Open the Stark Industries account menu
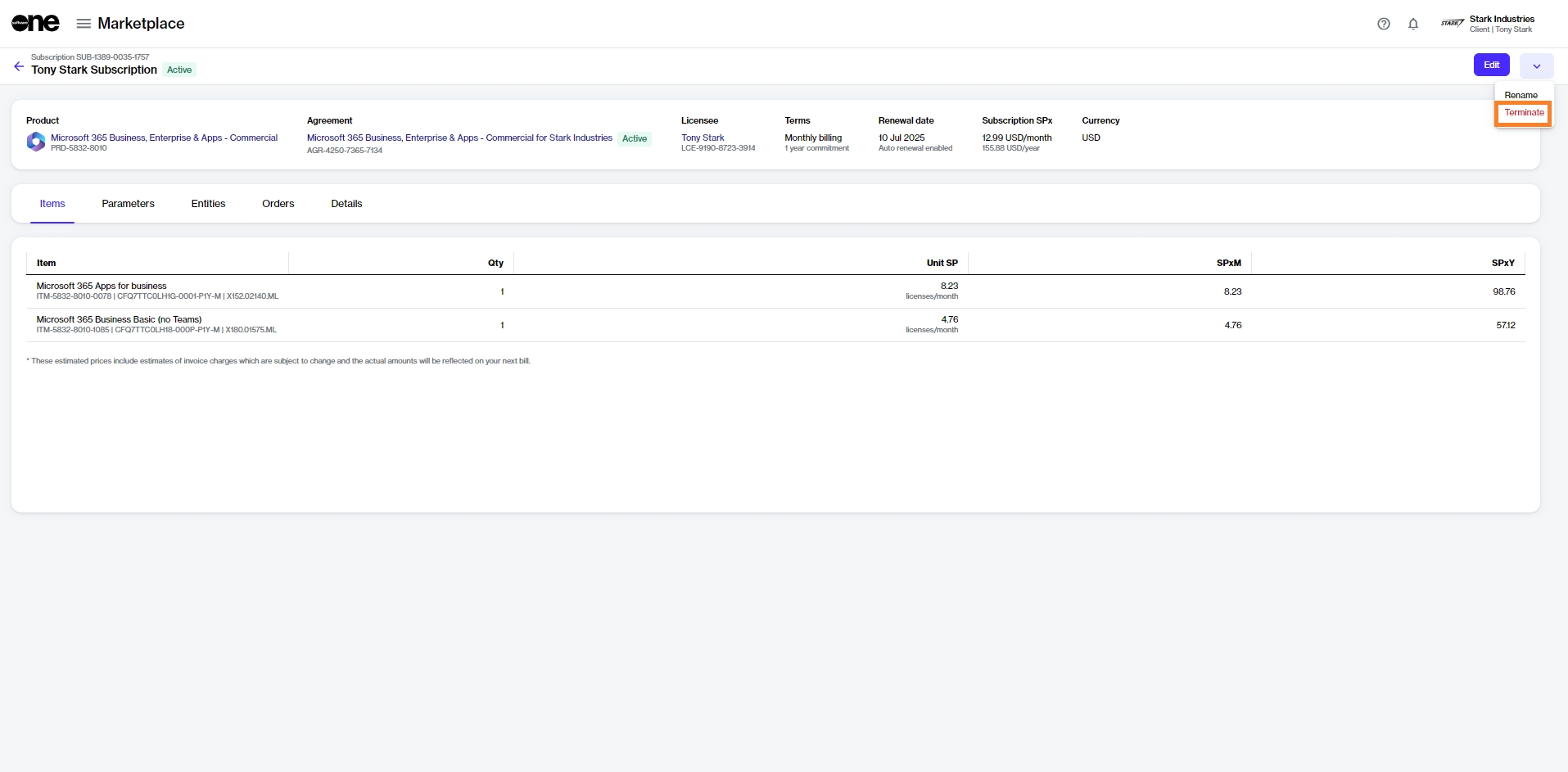 coord(1501,24)
